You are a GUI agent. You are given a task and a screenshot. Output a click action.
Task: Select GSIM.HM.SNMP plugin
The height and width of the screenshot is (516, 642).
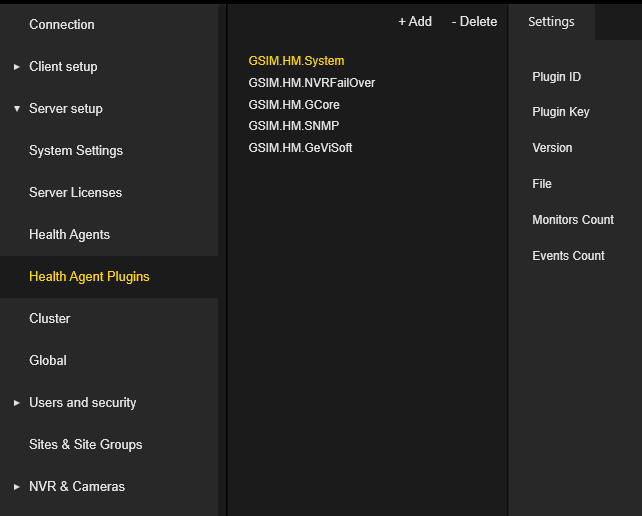(294, 126)
